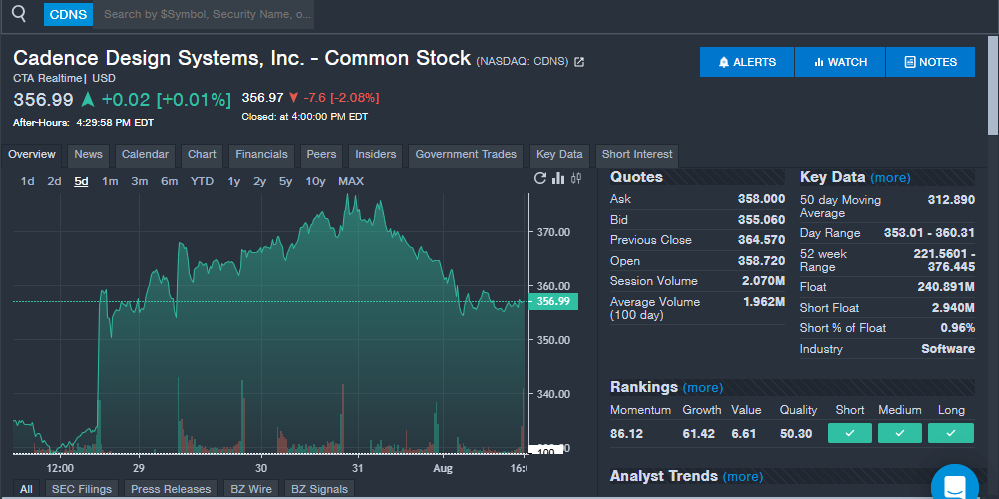This screenshot has width=999, height=499.
Task: Go to the Chart tab
Action: click(202, 155)
